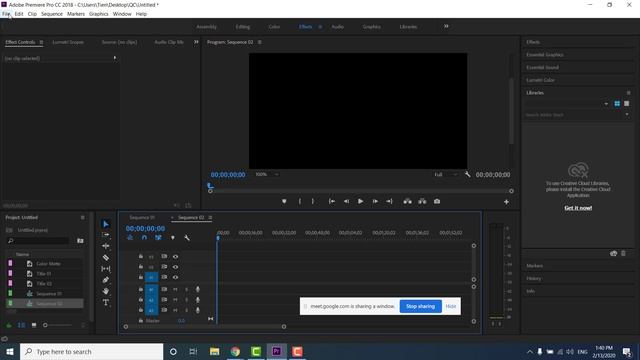This screenshot has width=640, height=360.
Task: Toggle V2 track output eye
Action: pos(176,267)
